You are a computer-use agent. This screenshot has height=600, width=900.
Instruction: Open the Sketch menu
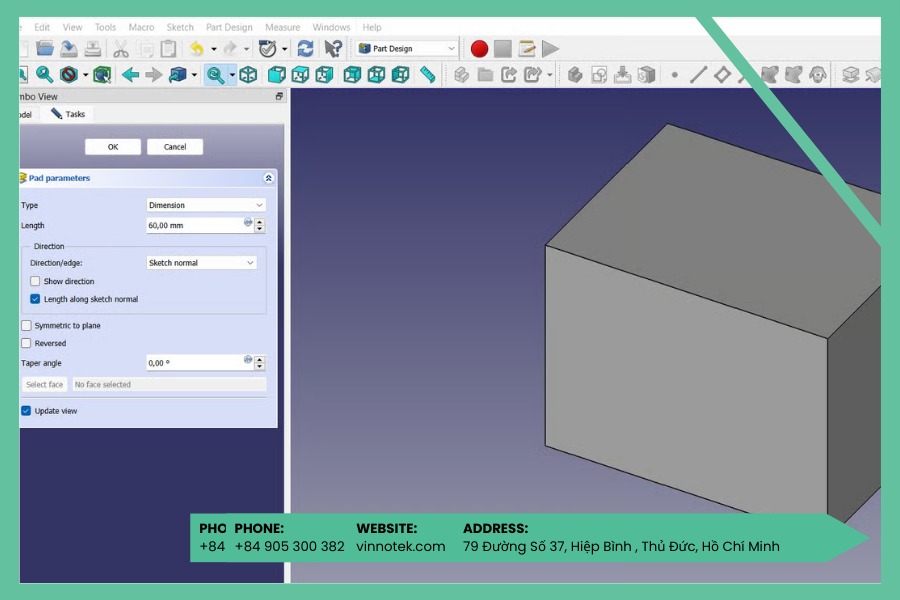pos(180,27)
